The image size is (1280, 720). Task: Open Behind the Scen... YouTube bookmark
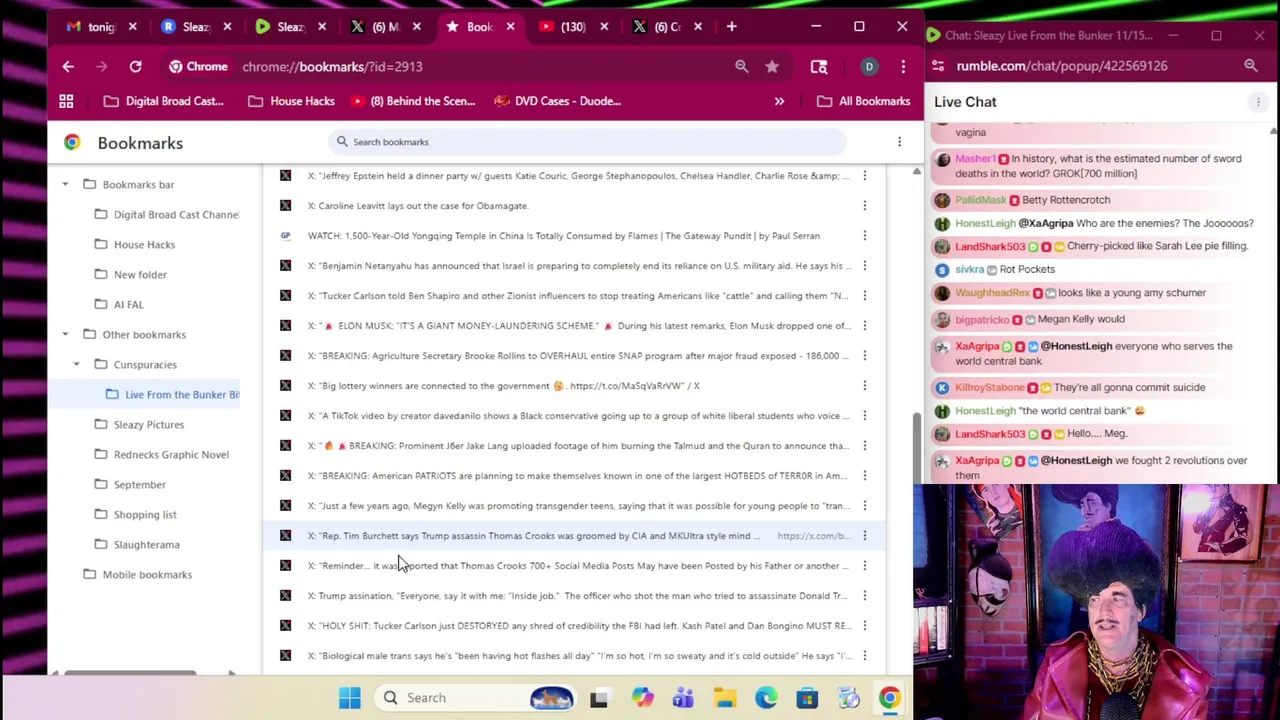pyautogui.click(x=413, y=101)
